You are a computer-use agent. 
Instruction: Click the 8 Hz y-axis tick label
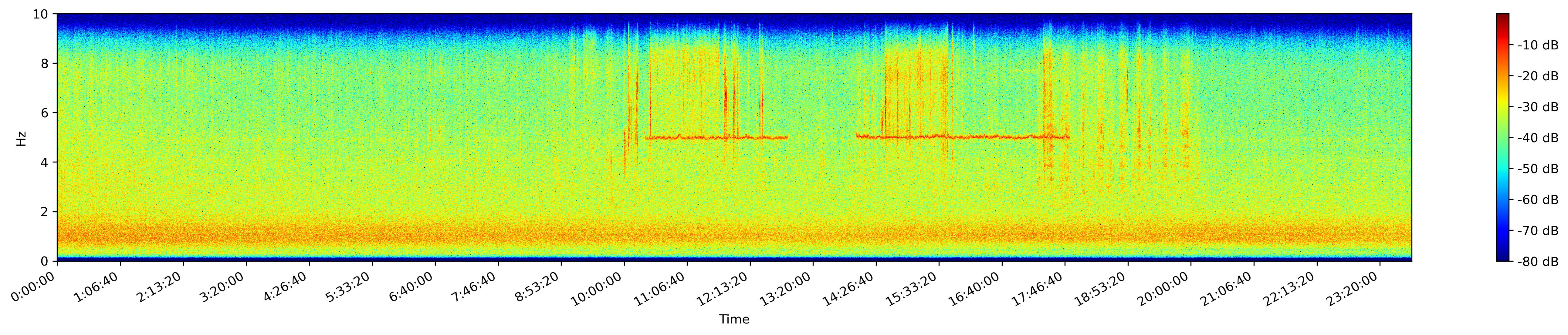tap(46, 63)
